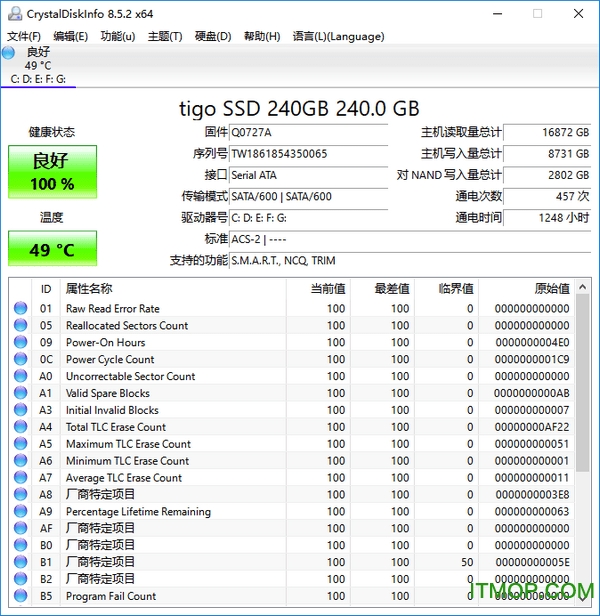
Task: Open the 文件(F) menu
Action: [x=24, y=37]
